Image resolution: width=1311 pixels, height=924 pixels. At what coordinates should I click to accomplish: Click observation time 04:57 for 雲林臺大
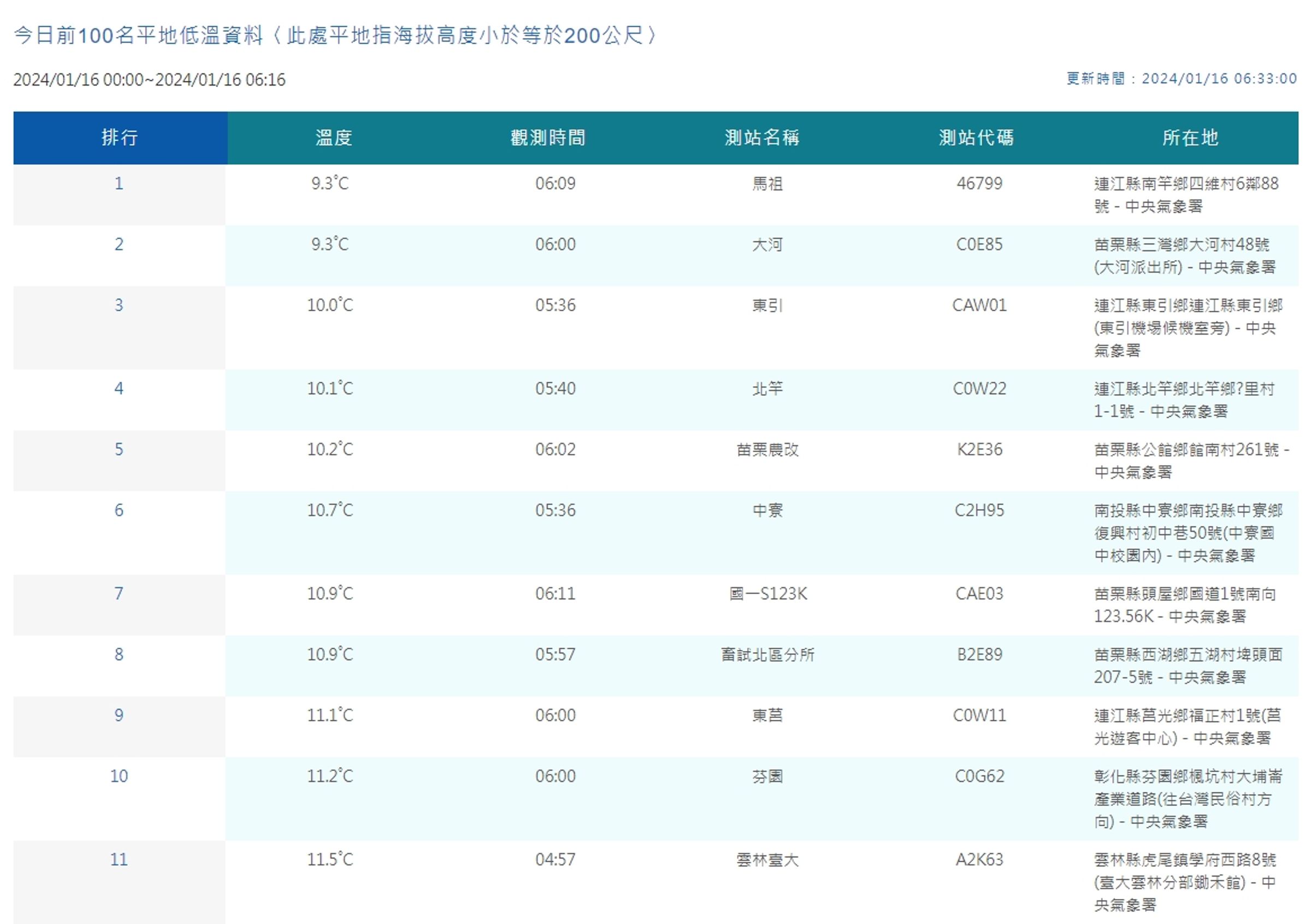point(556,860)
